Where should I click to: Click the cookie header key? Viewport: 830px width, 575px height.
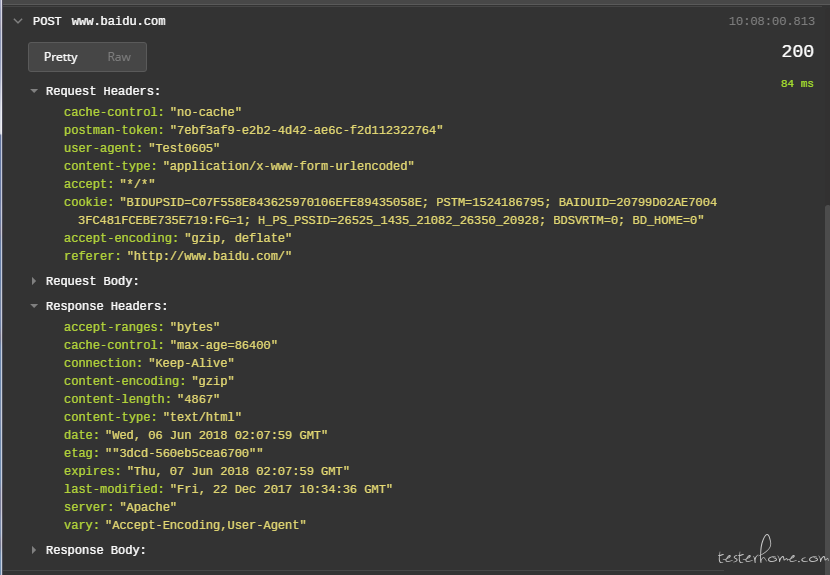pos(86,202)
